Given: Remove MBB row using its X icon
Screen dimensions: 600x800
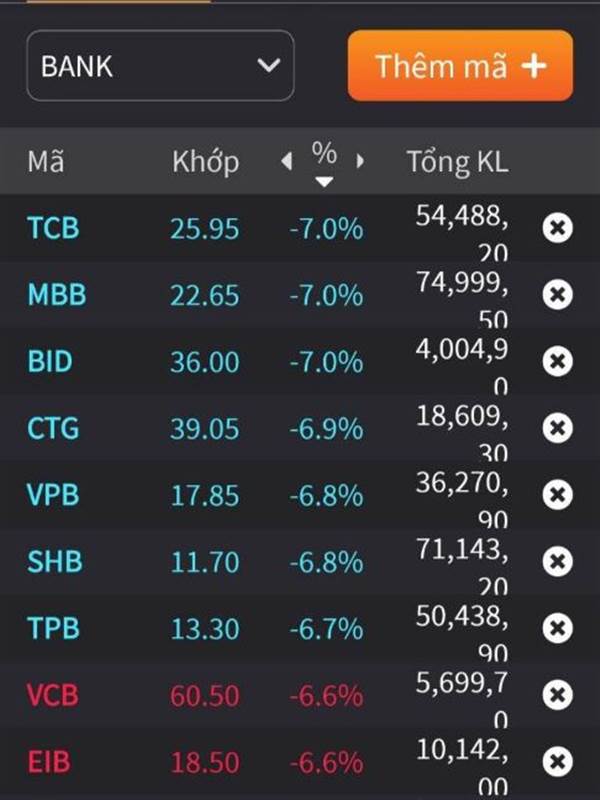Looking at the screenshot, I should click(x=557, y=295).
